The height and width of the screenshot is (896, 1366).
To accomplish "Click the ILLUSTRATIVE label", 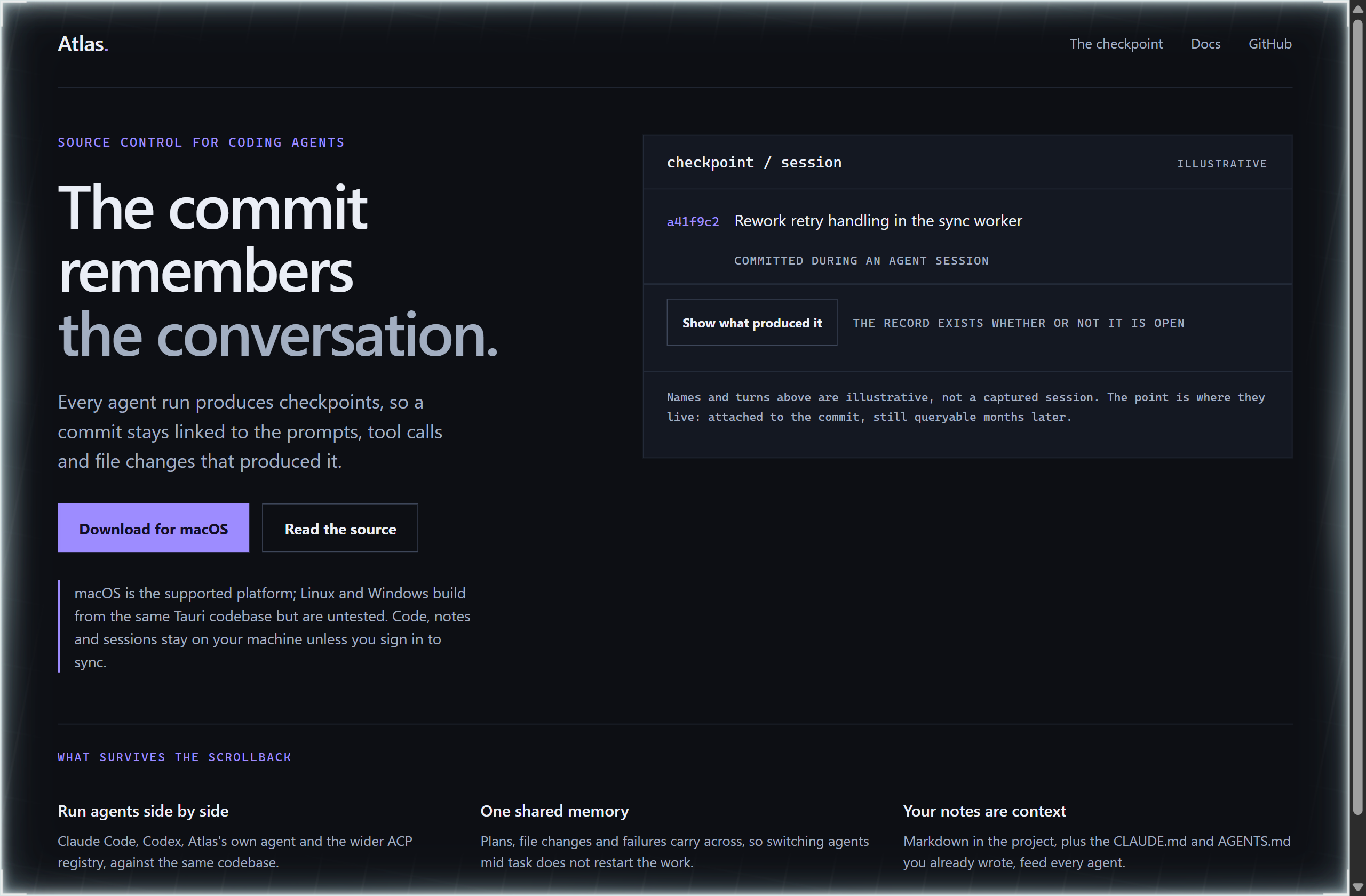I will click(x=1221, y=164).
